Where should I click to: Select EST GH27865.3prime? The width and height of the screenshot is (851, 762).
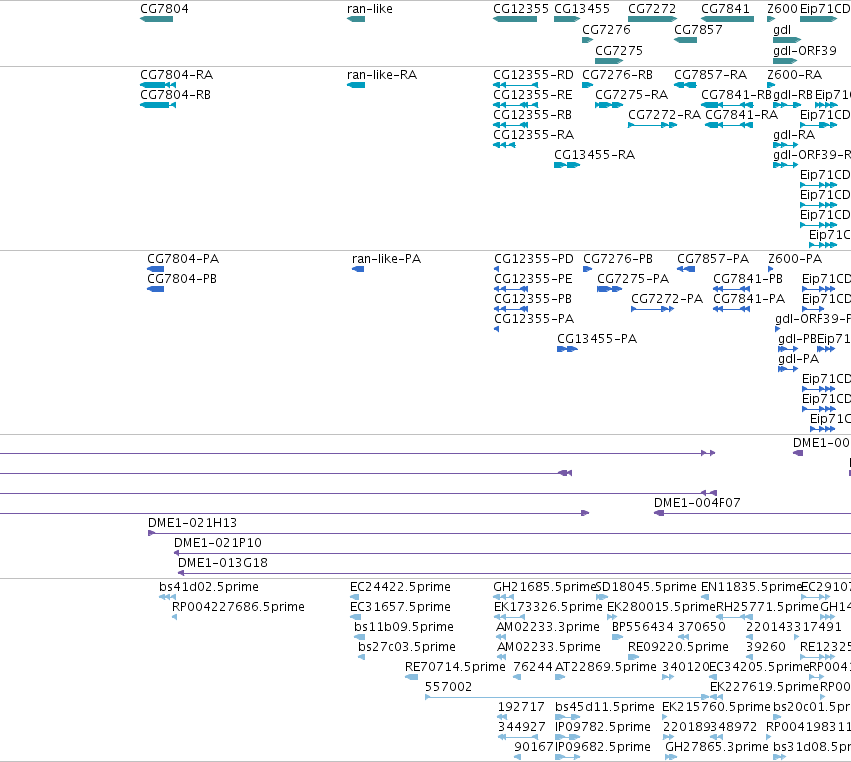tap(716, 747)
